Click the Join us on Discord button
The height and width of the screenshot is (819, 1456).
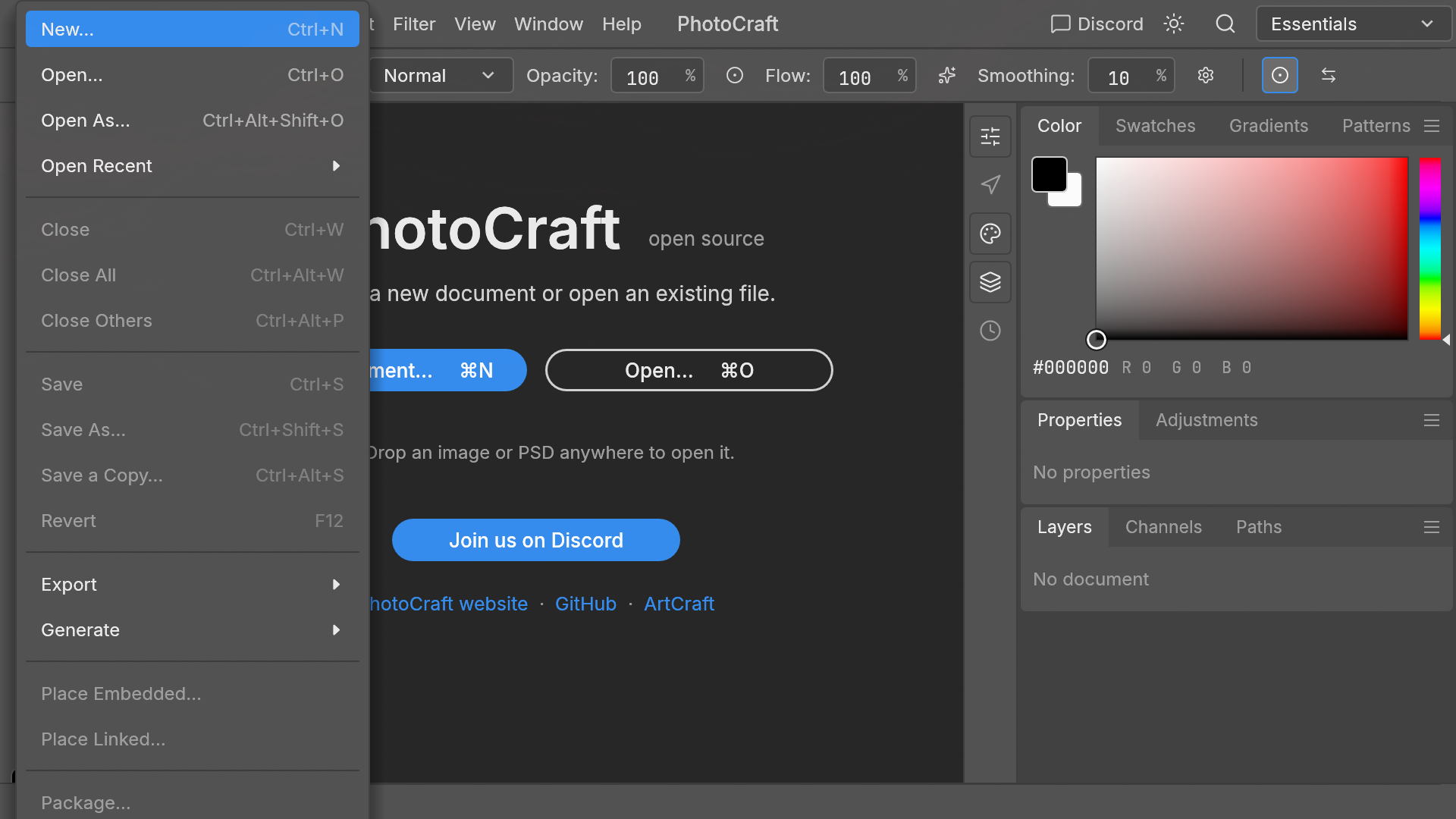click(536, 540)
